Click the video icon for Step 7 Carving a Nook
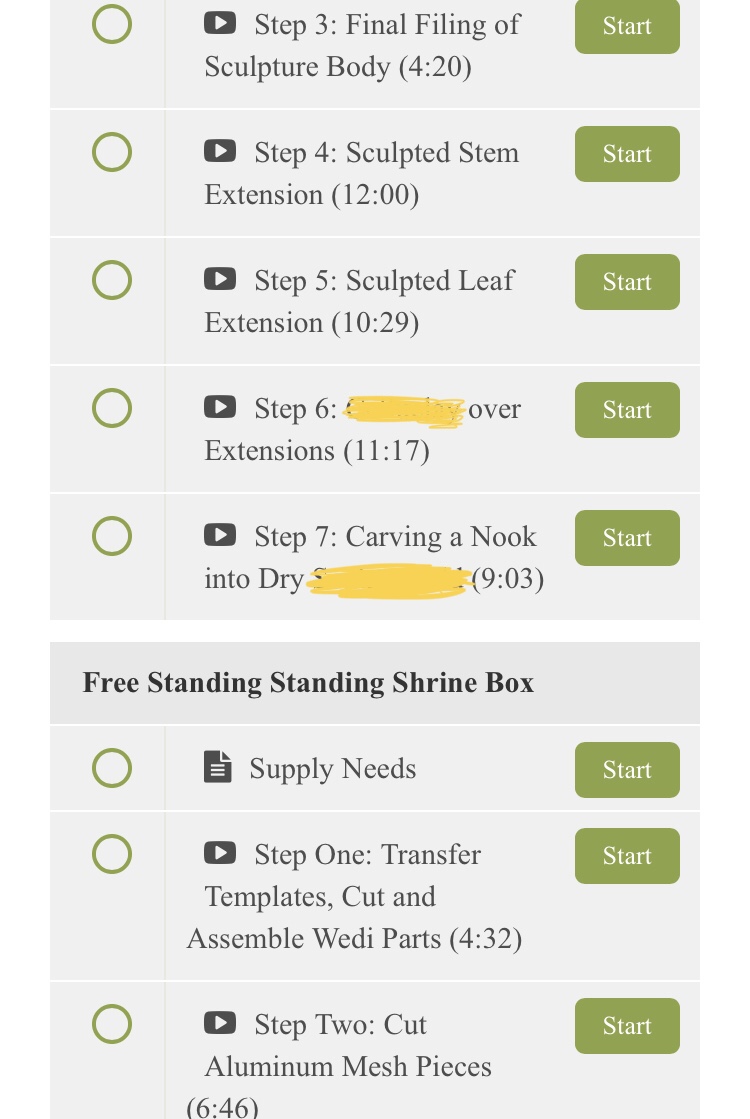The width and height of the screenshot is (750, 1119). pyautogui.click(x=220, y=535)
